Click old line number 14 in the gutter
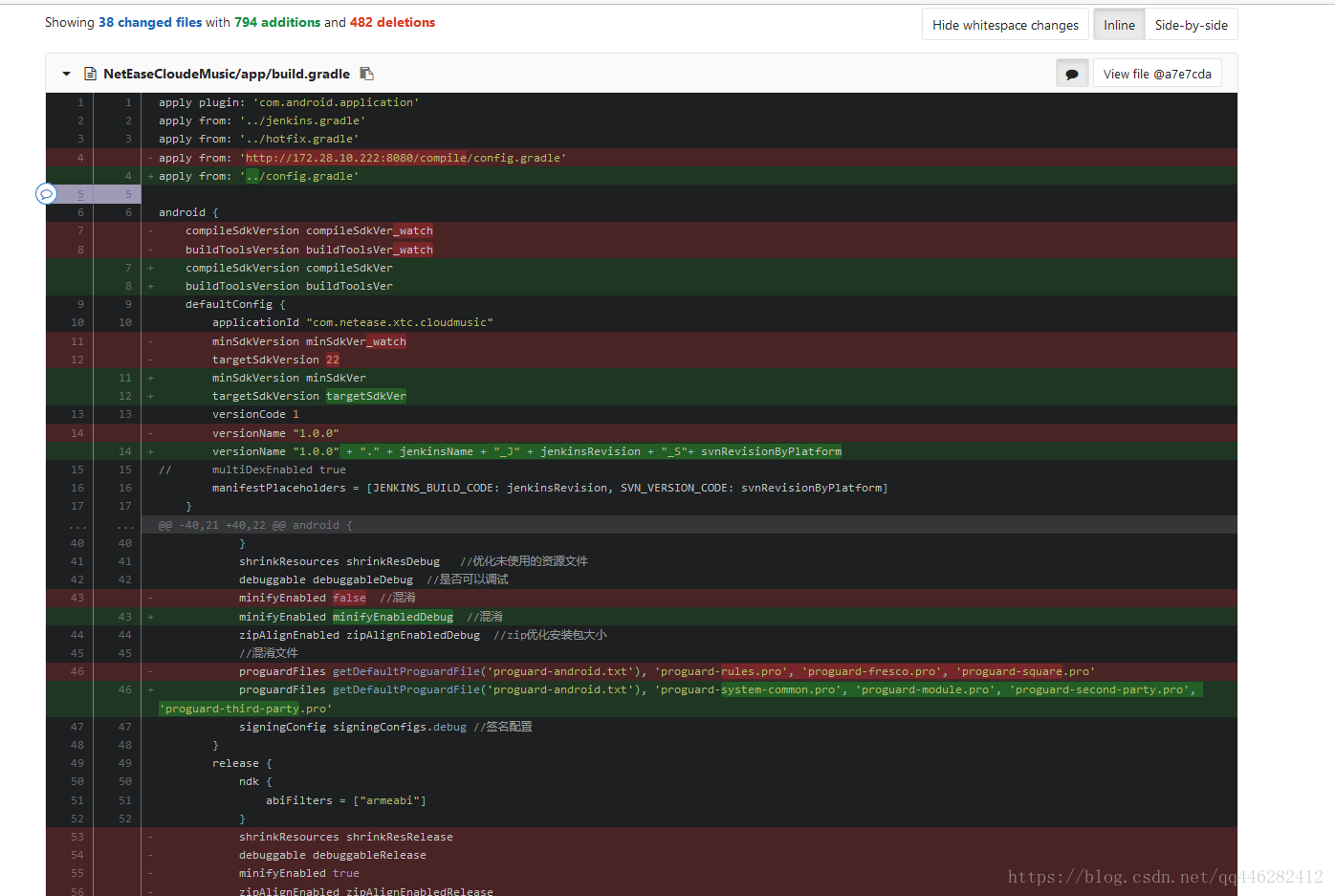Image resolution: width=1335 pixels, height=896 pixels. (77, 433)
